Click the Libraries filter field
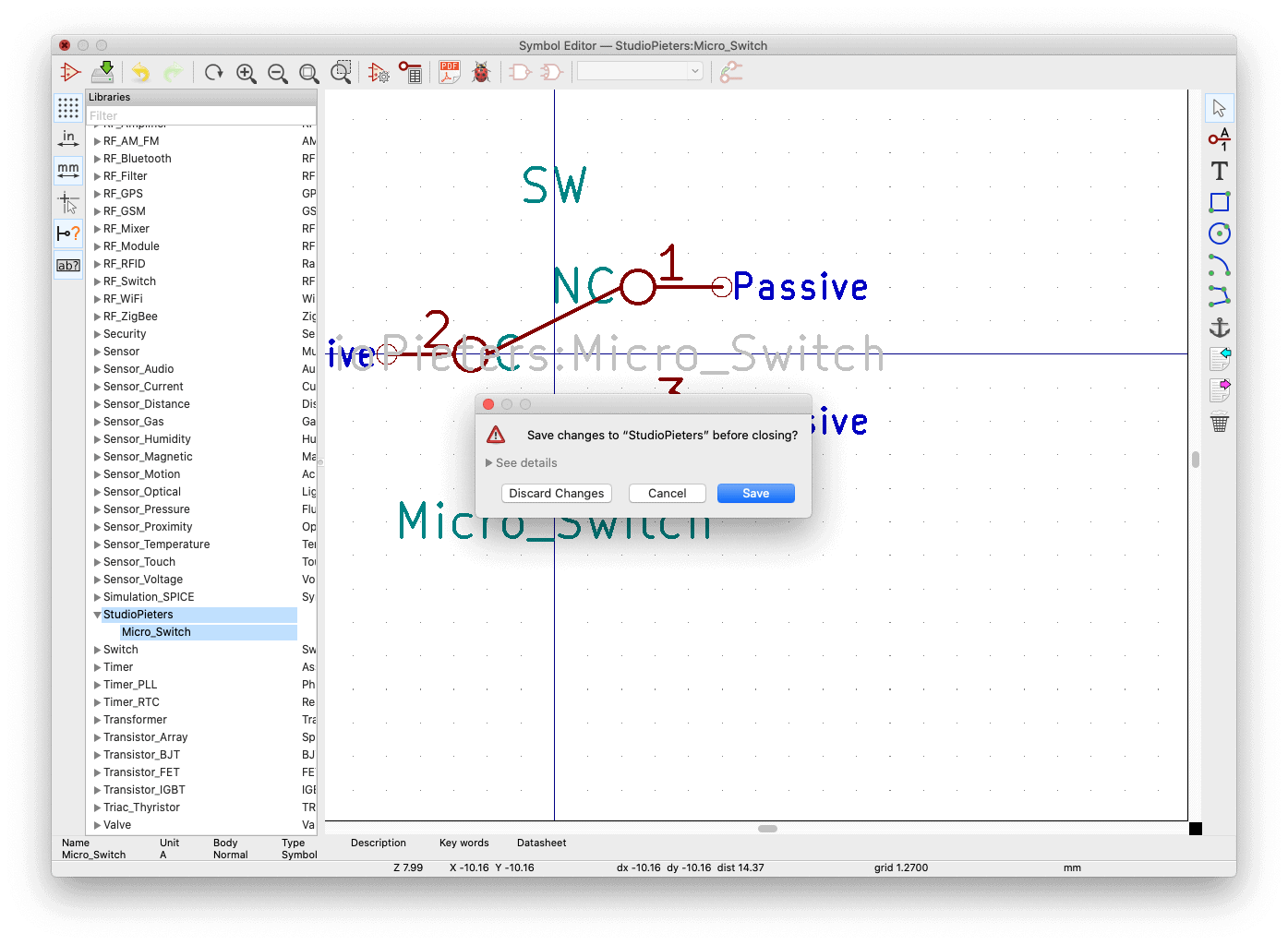This screenshot has height=945, width=1288. click(x=201, y=115)
